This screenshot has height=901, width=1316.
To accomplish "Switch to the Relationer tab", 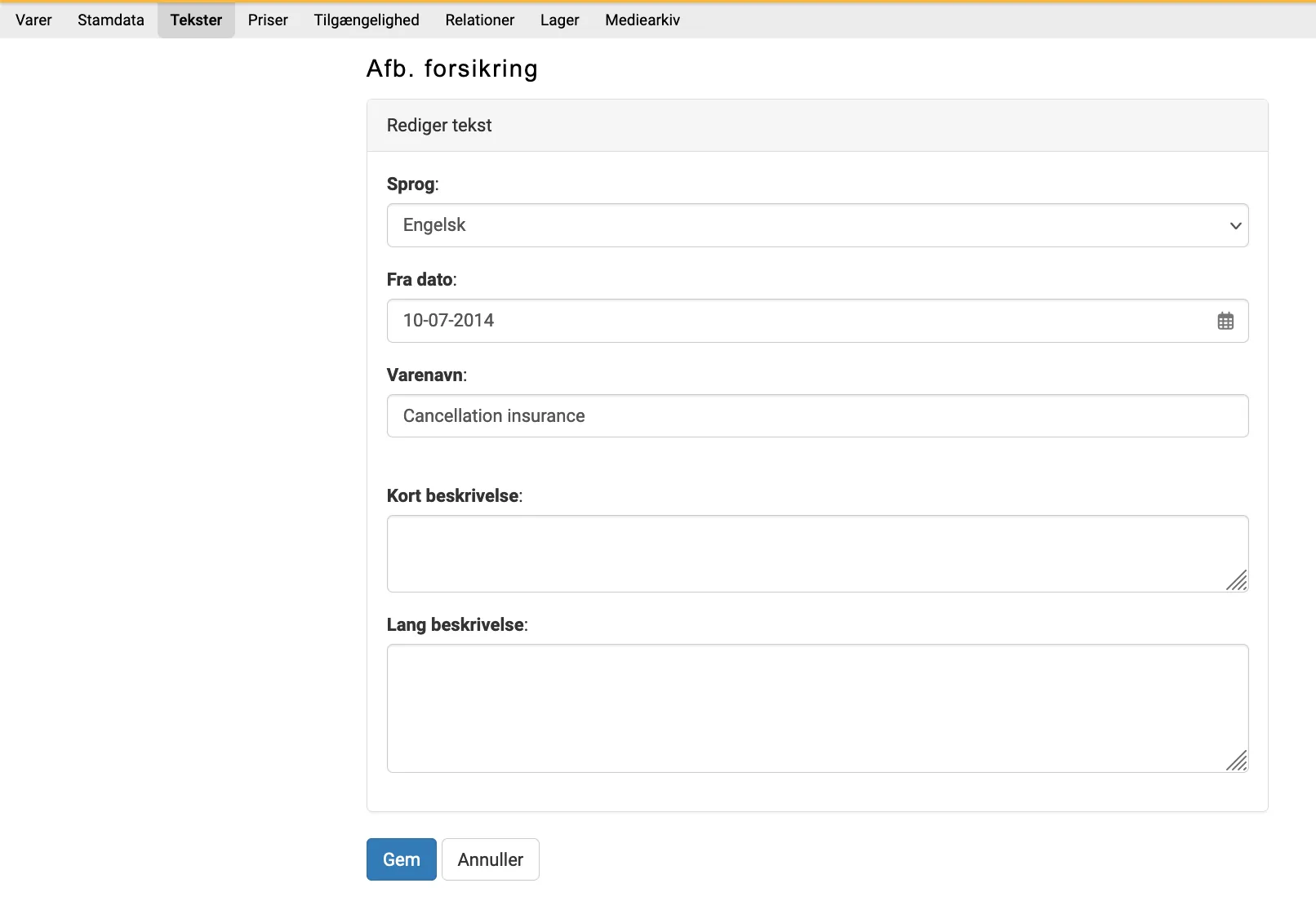I will pyautogui.click(x=480, y=20).
